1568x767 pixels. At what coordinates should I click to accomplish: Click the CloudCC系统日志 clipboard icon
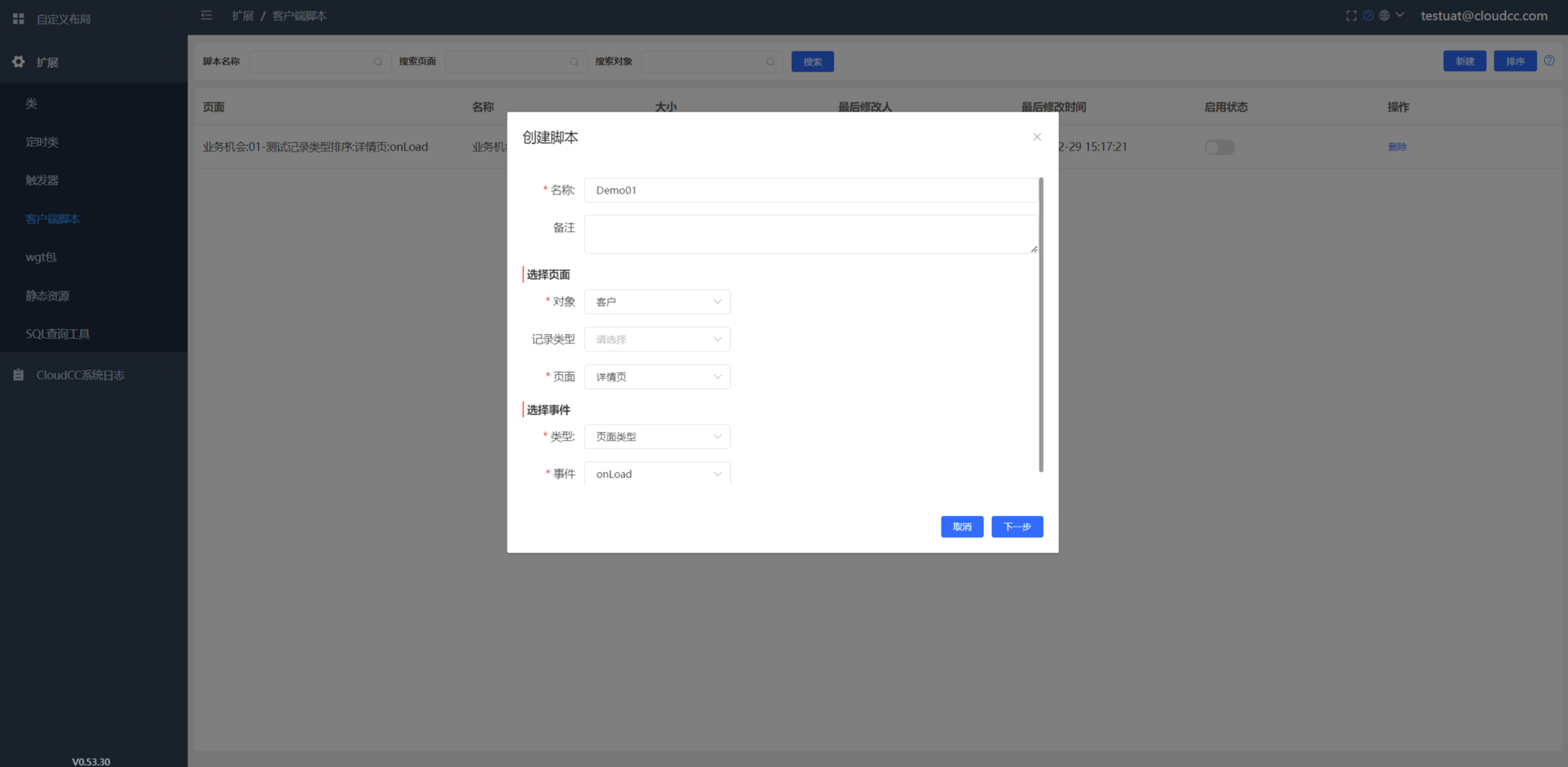pos(18,376)
